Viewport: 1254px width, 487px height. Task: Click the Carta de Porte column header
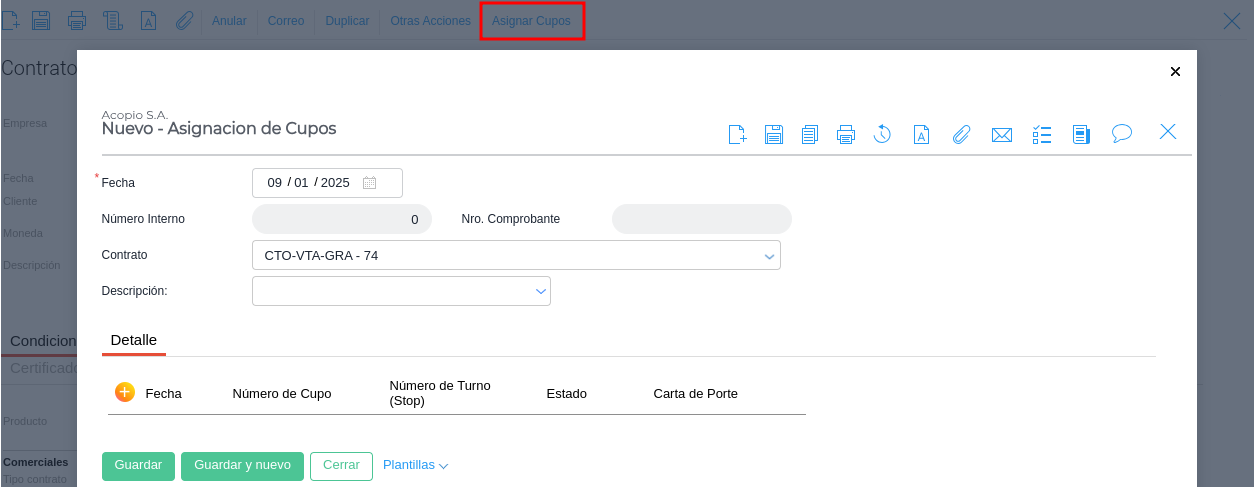pyautogui.click(x=696, y=394)
